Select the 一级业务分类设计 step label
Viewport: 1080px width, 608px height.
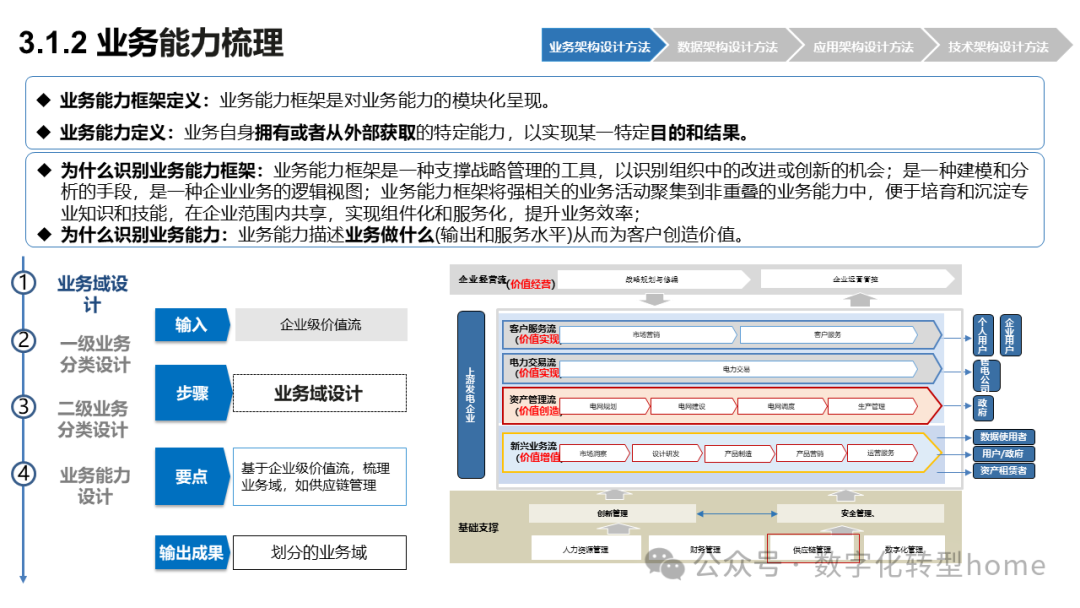pos(95,354)
